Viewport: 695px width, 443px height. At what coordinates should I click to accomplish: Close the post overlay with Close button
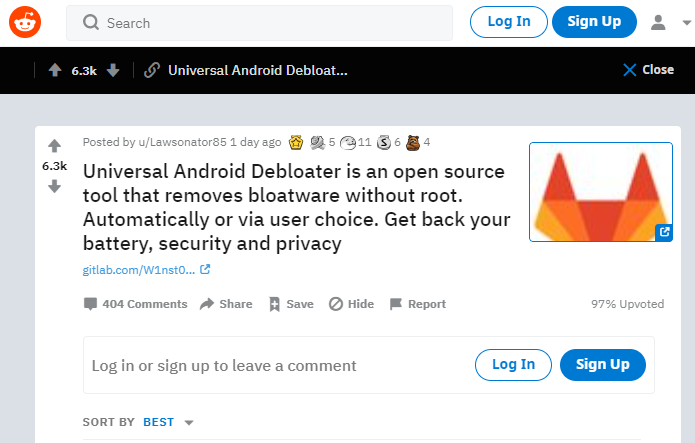648,70
